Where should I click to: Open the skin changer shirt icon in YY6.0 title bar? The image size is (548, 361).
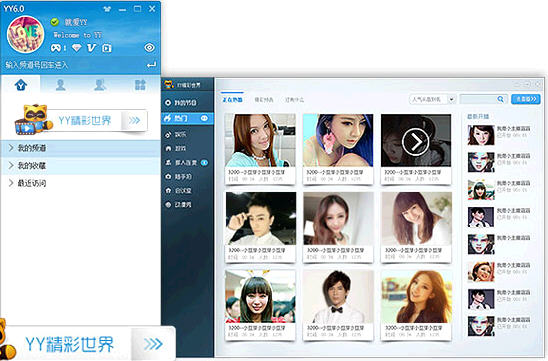pyautogui.click(x=107, y=9)
